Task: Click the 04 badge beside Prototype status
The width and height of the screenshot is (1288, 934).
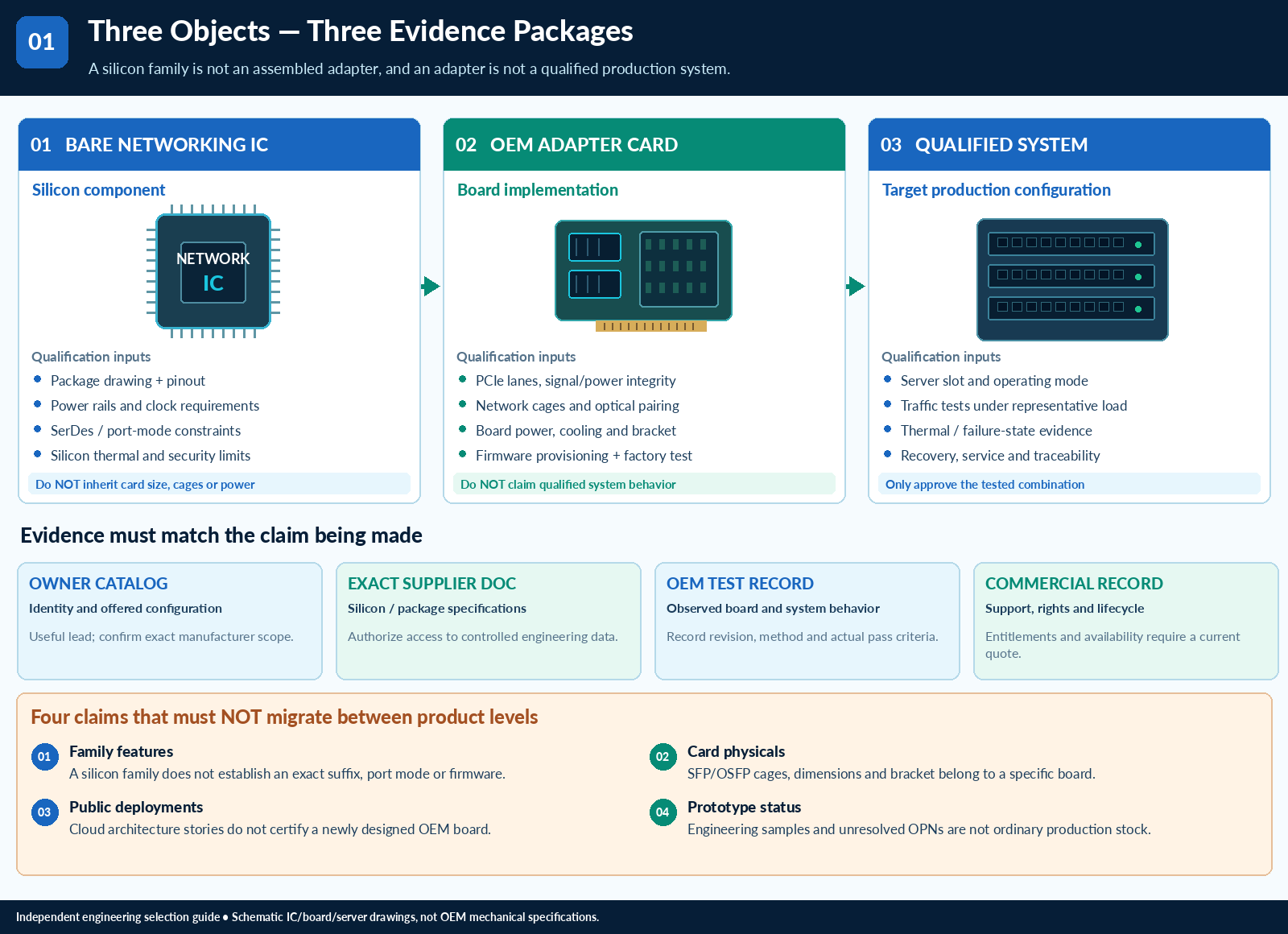Action: (663, 812)
